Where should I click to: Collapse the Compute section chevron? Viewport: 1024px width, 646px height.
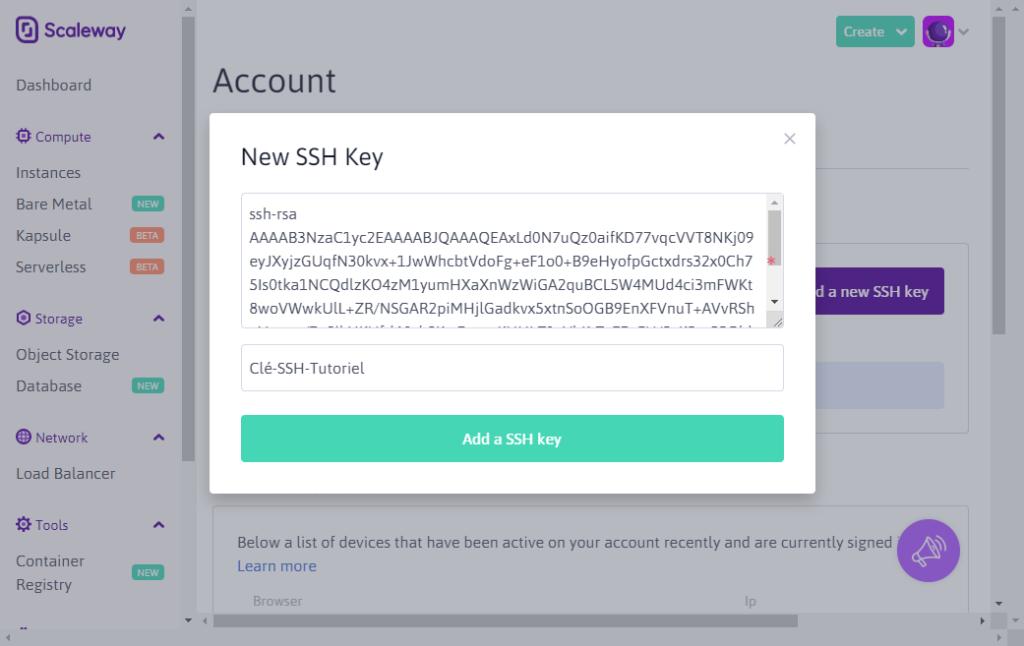point(159,137)
